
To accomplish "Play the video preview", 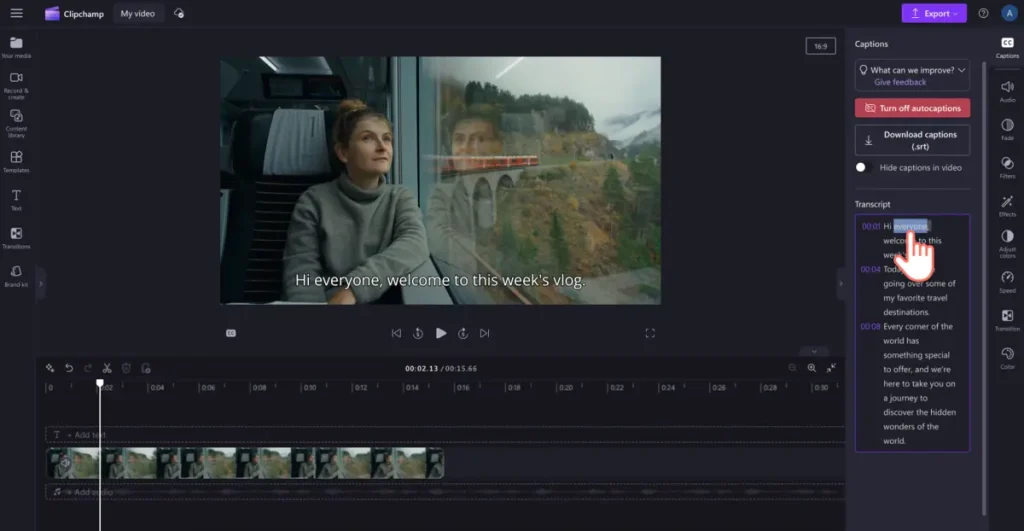I will (x=441, y=333).
